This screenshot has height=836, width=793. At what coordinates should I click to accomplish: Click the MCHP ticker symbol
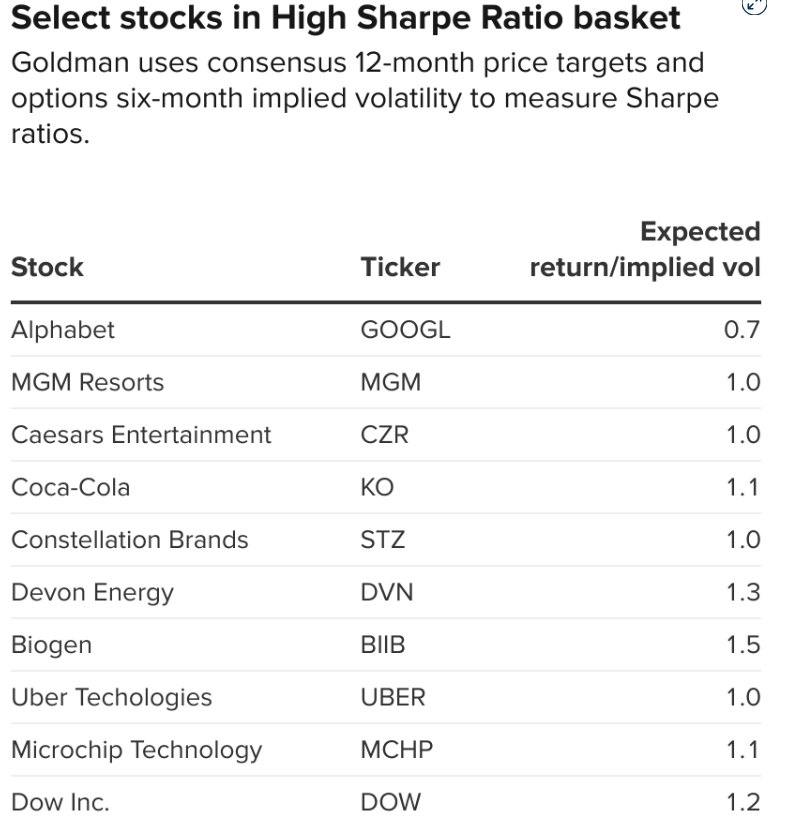(x=396, y=750)
